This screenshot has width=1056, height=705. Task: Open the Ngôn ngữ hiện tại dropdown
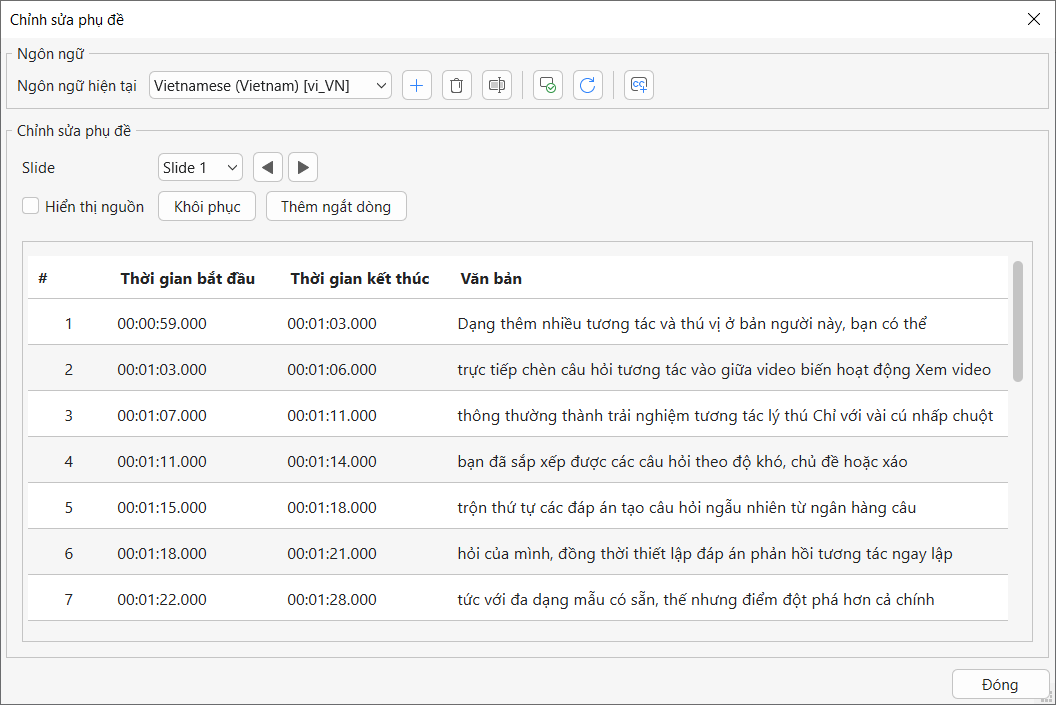270,86
